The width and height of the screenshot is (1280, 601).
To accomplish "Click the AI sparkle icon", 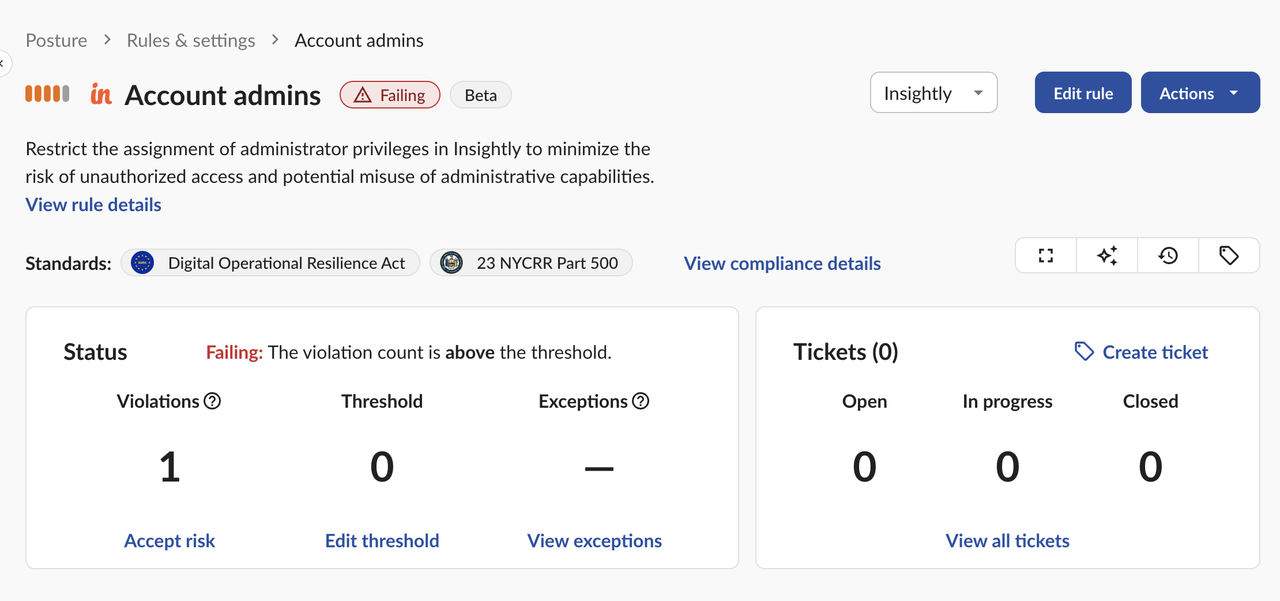I will coord(1107,256).
